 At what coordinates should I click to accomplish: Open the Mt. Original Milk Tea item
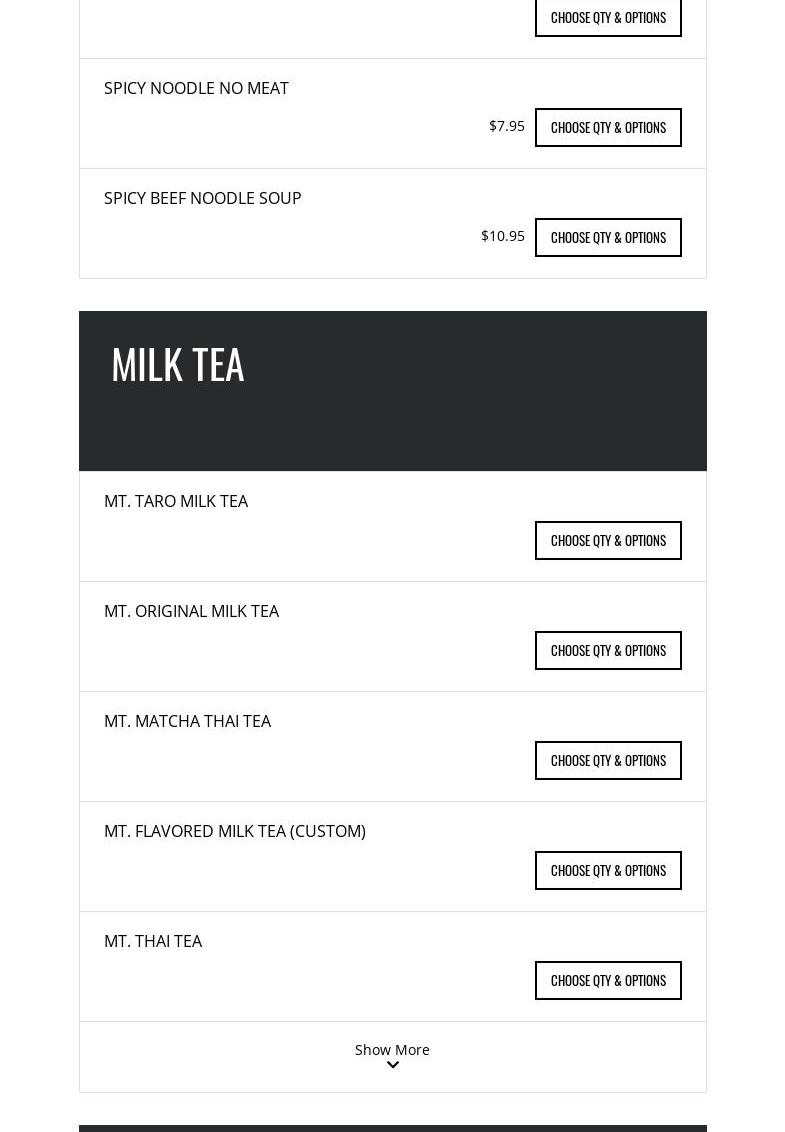(x=191, y=611)
